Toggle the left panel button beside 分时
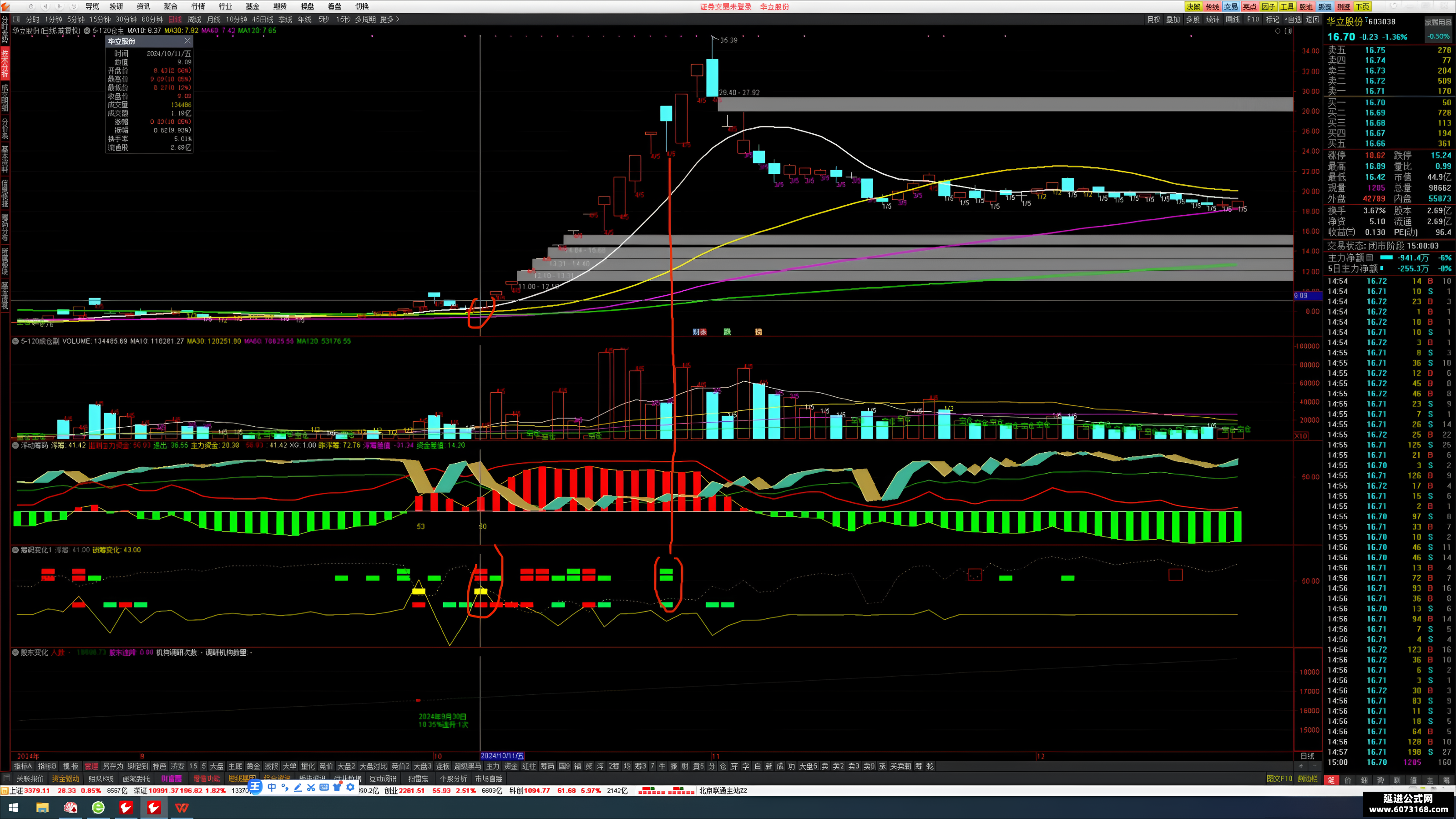The width and height of the screenshot is (1456, 819). click(x=17, y=19)
